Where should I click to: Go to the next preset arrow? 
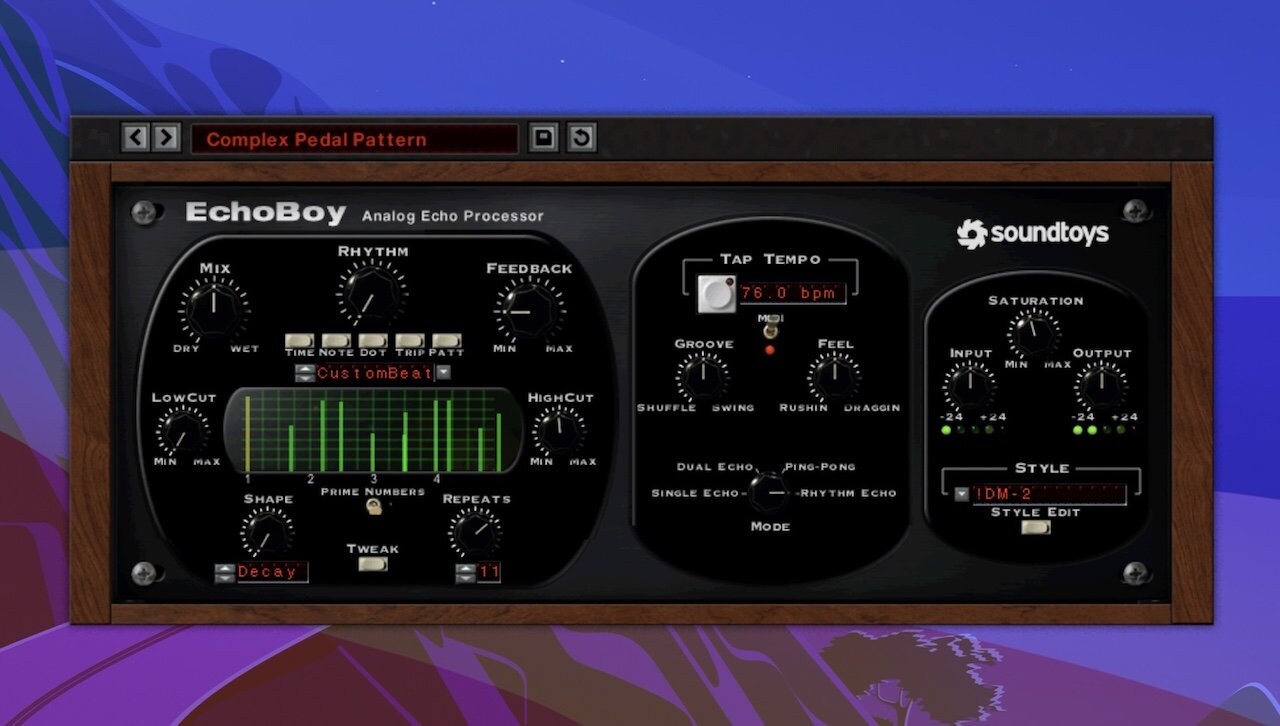tap(166, 137)
